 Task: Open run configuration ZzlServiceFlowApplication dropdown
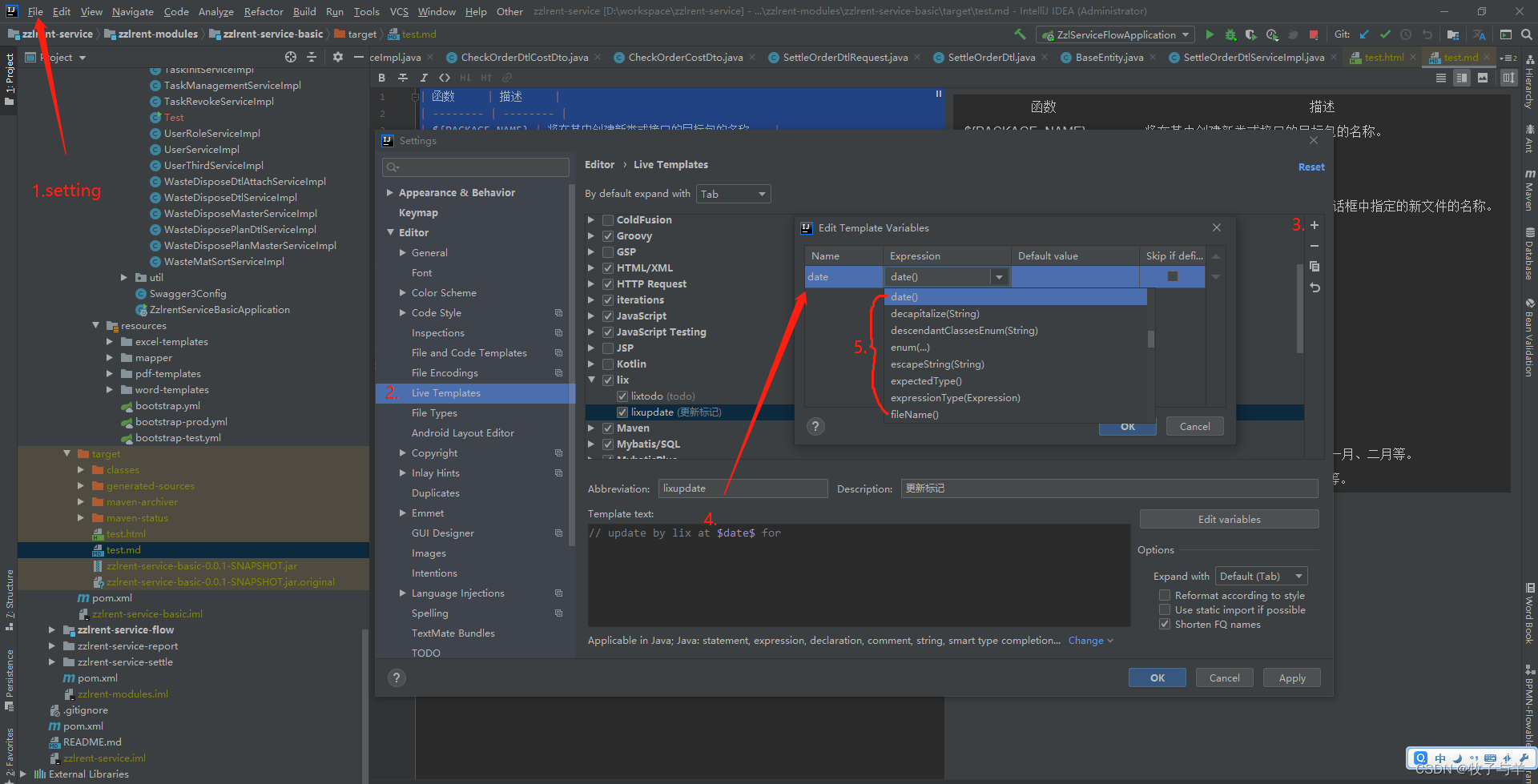tap(1115, 34)
